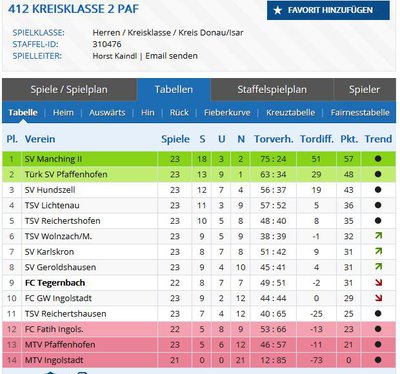The width and height of the screenshot is (400, 374).
Task: Click the green up-trend arrow for TSV Wolnzach/M.
Action: click(378, 236)
